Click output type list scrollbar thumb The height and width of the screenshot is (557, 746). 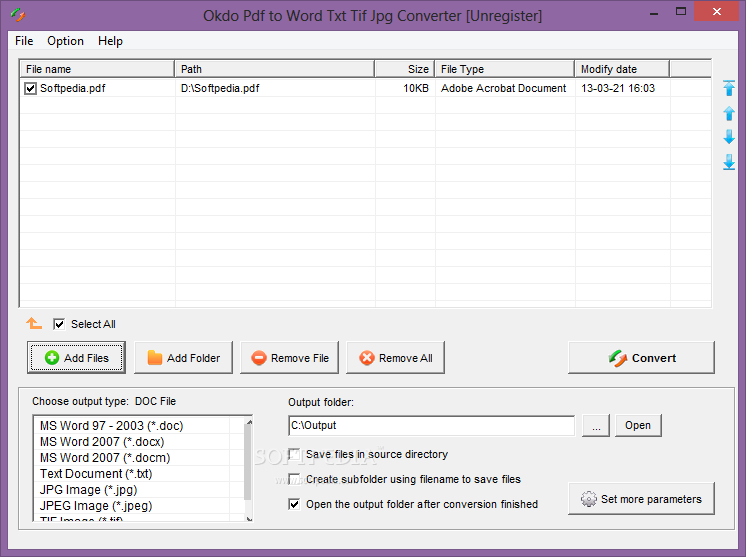[248, 462]
